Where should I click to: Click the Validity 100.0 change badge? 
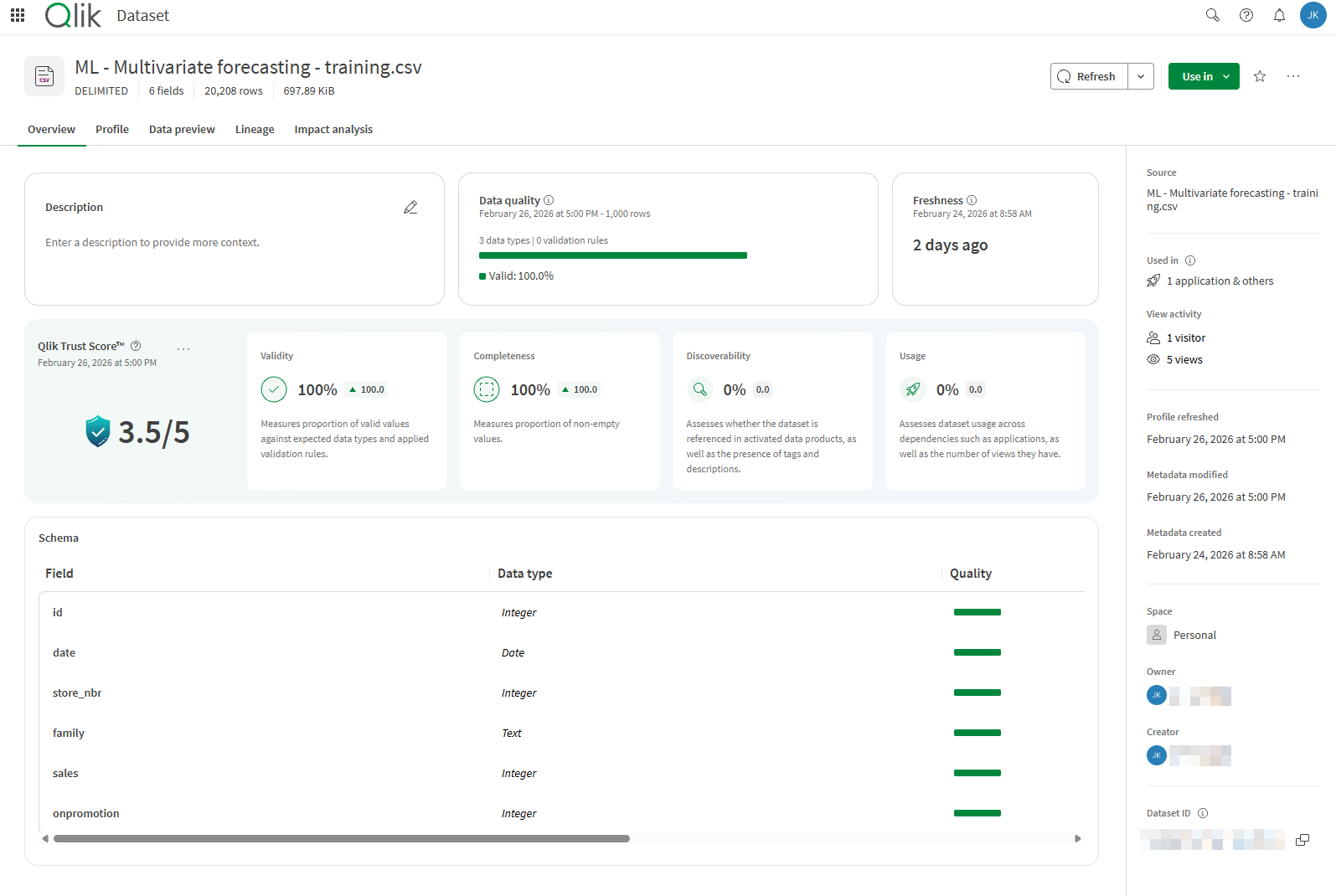(x=367, y=389)
